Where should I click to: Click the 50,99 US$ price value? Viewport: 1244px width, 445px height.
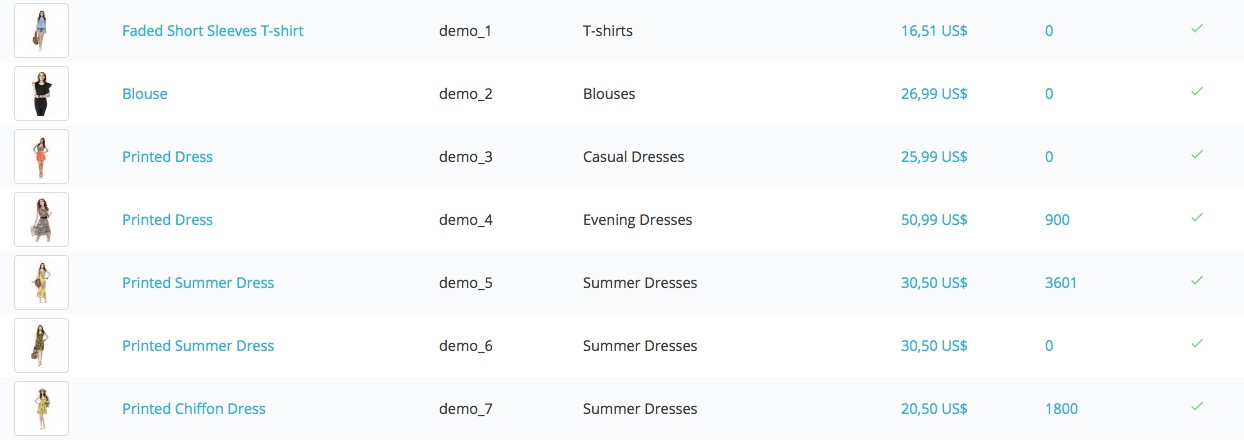pos(934,220)
